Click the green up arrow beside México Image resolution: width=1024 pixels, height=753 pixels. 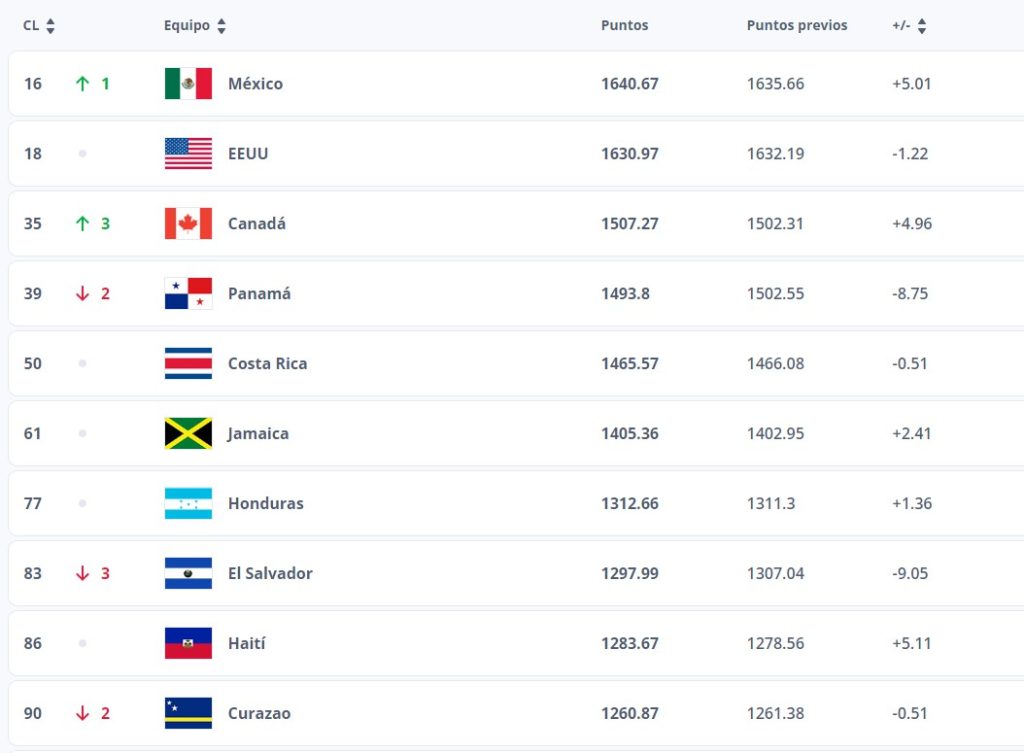(82, 84)
